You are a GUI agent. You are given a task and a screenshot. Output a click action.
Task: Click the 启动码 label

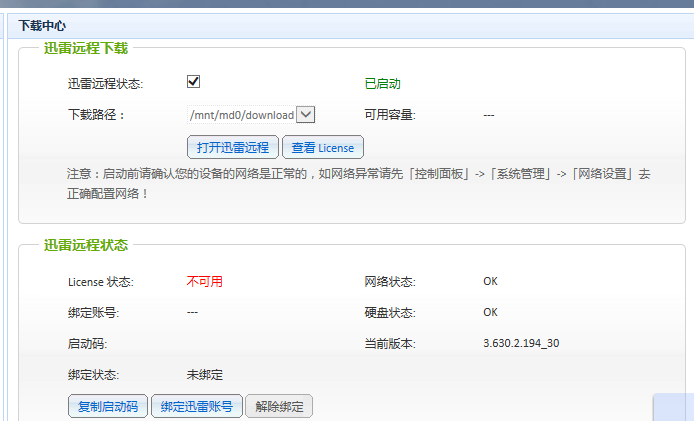point(87,343)
